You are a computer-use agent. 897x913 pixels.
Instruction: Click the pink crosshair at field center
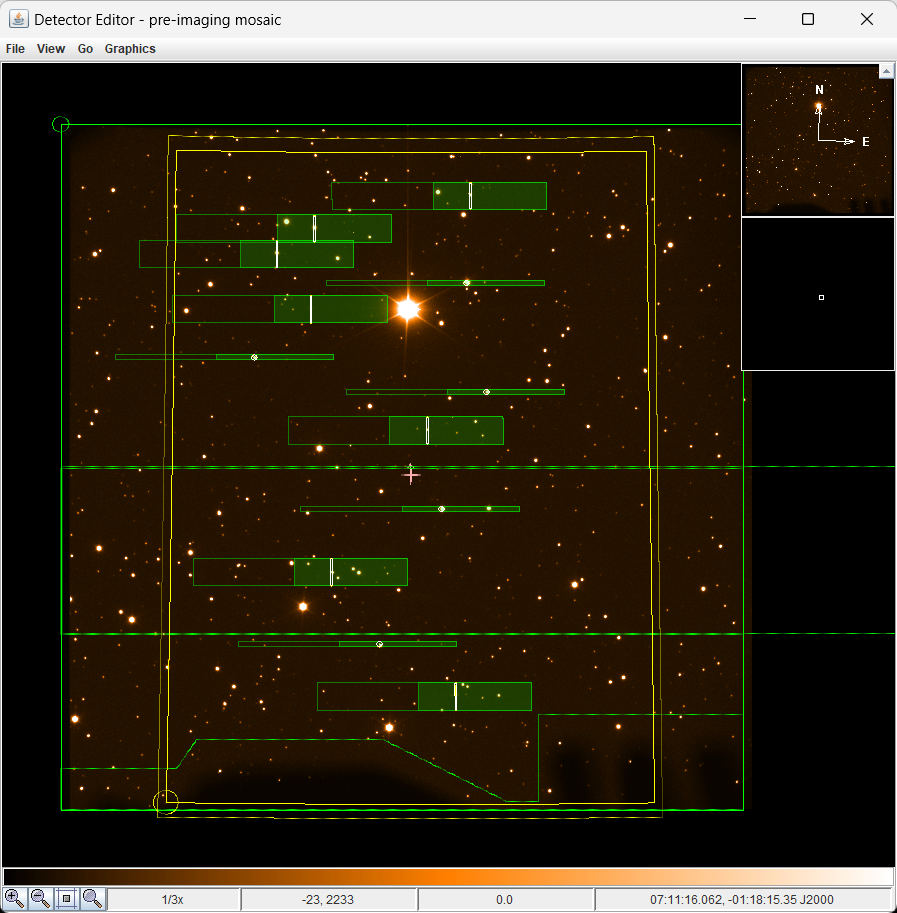tap(411, 475)
